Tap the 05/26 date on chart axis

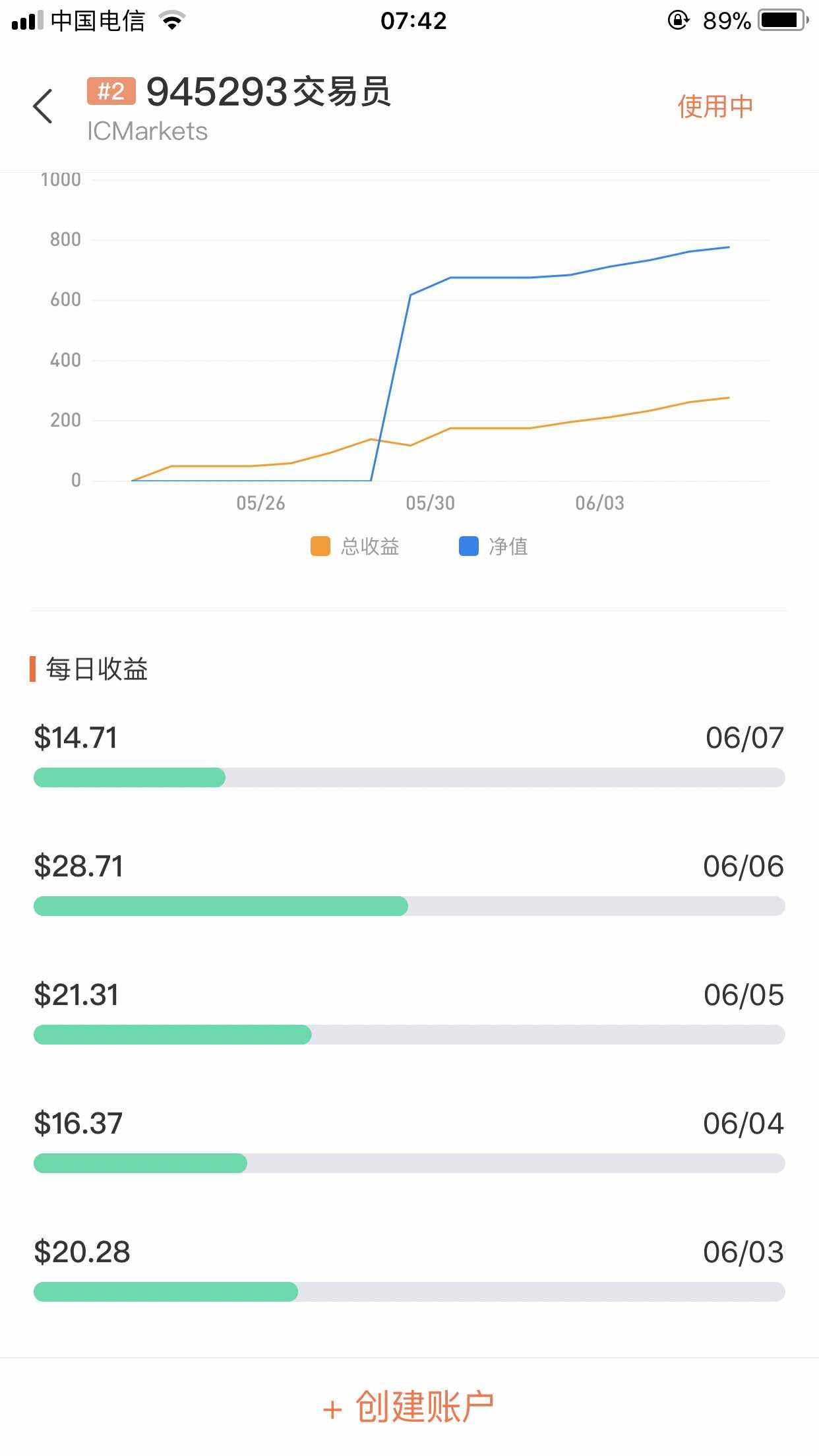pos(260,503)
